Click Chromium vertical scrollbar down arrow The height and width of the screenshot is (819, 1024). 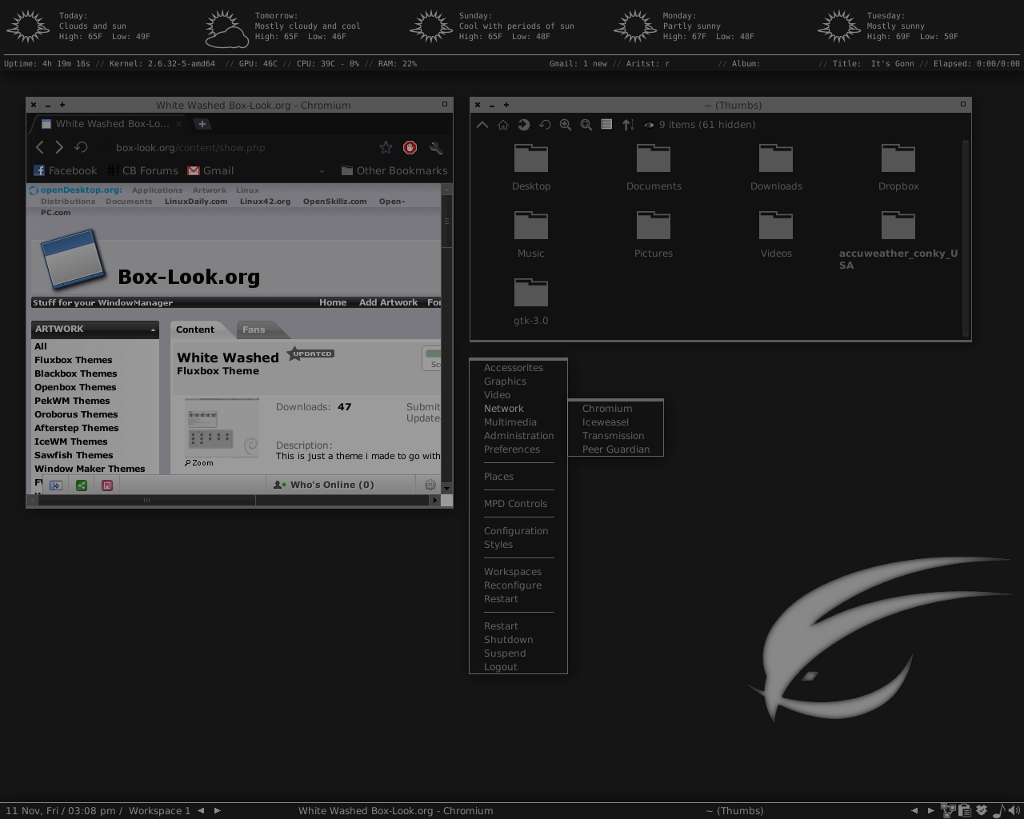point(447,488)
